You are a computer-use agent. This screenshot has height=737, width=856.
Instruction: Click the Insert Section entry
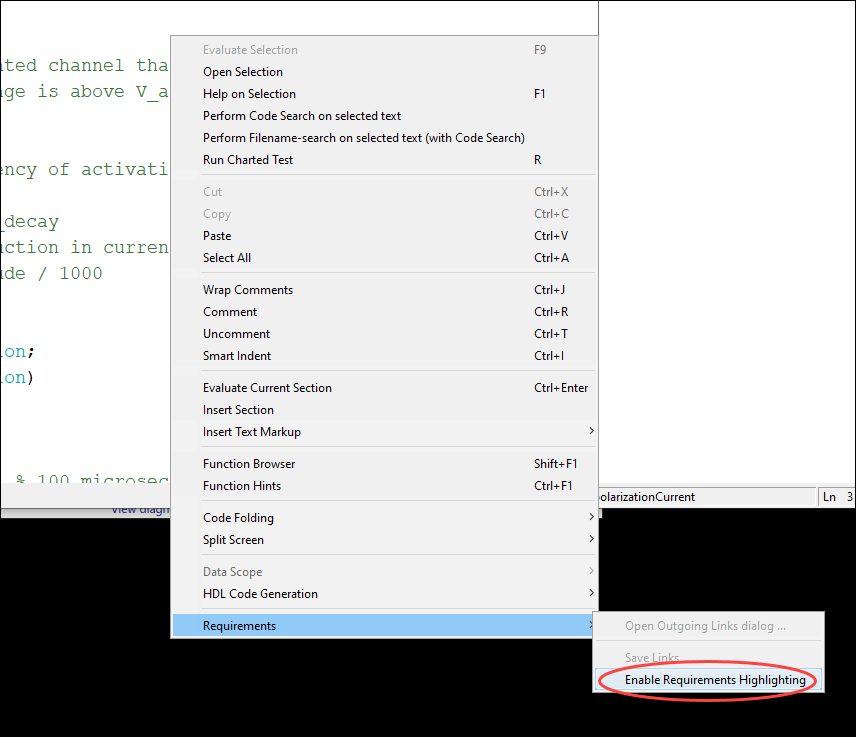click(x=238, y=410)
